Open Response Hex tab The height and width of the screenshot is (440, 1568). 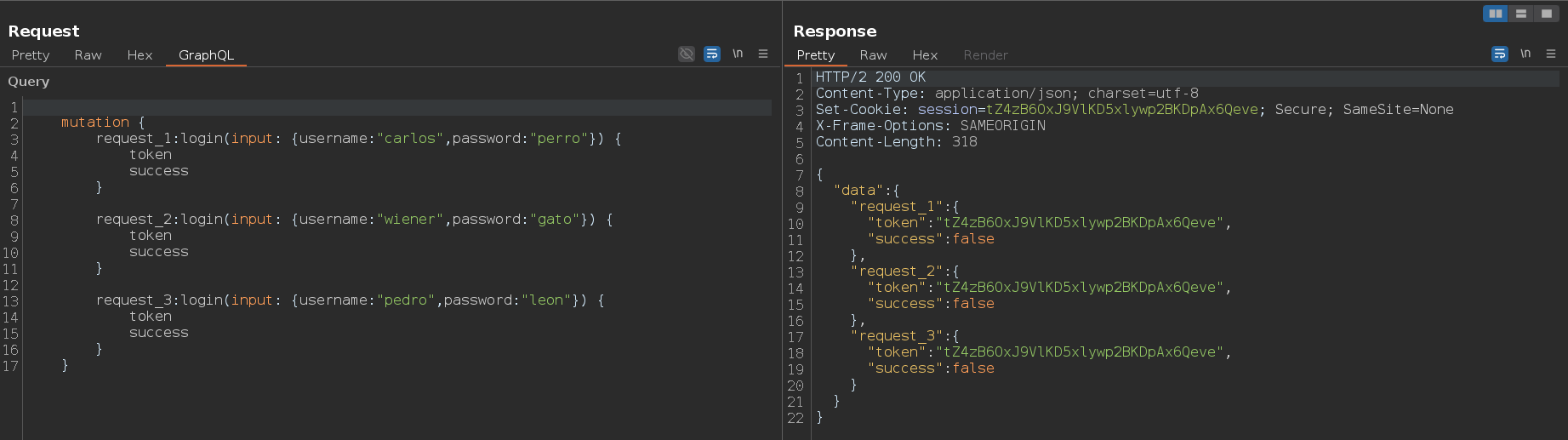click(925, 55)
